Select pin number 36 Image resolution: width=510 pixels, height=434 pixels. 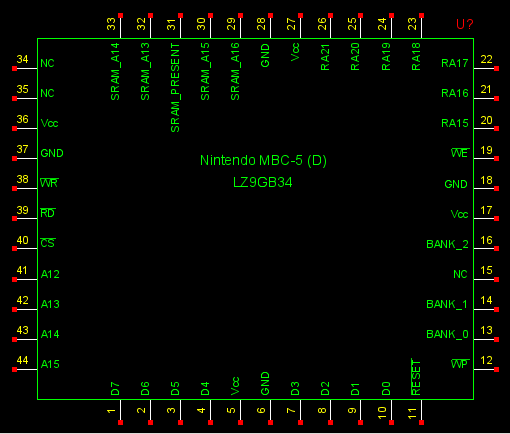coord(22,119)
